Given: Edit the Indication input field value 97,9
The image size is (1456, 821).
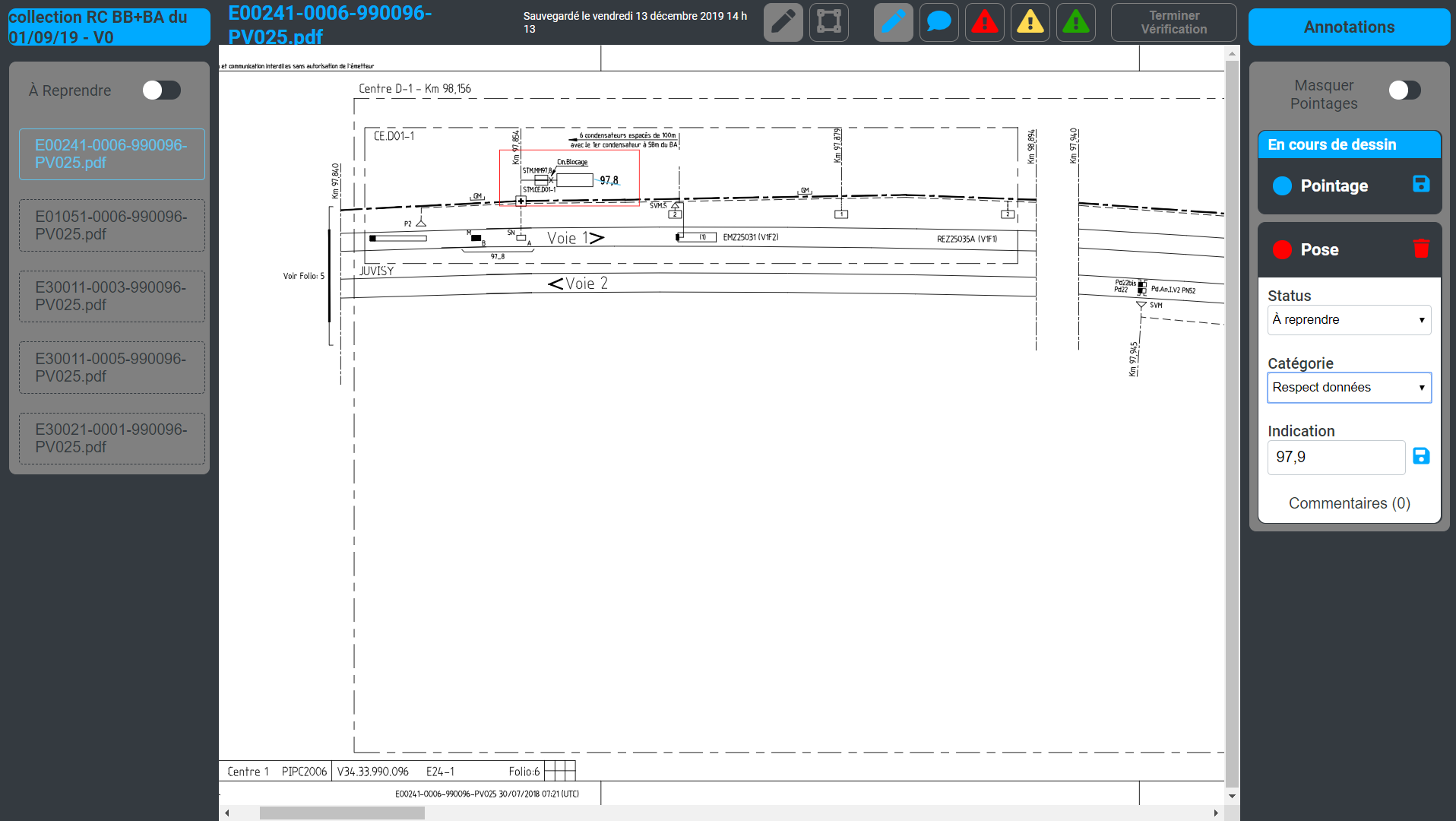Looking at the screenshot, I should [1335, 457].
